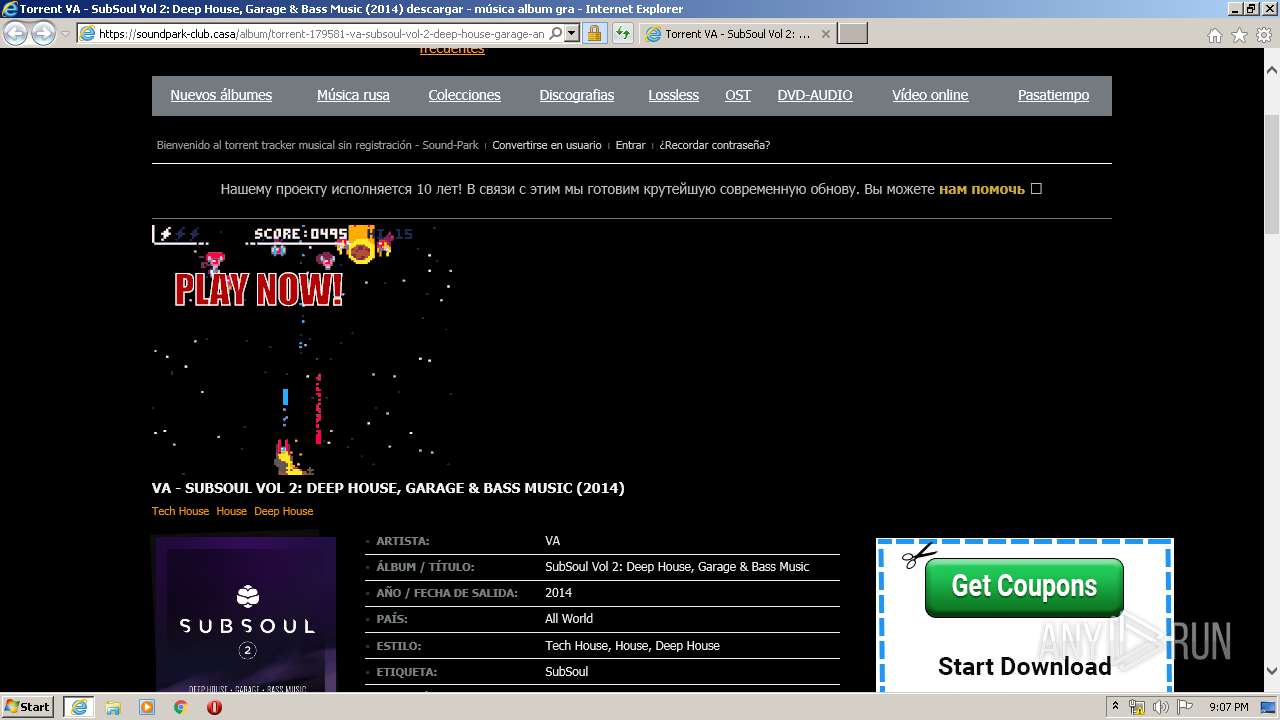Click the Entrar login link
Viewport: 1280px width, 720px height.
click(x=630, y=145)
